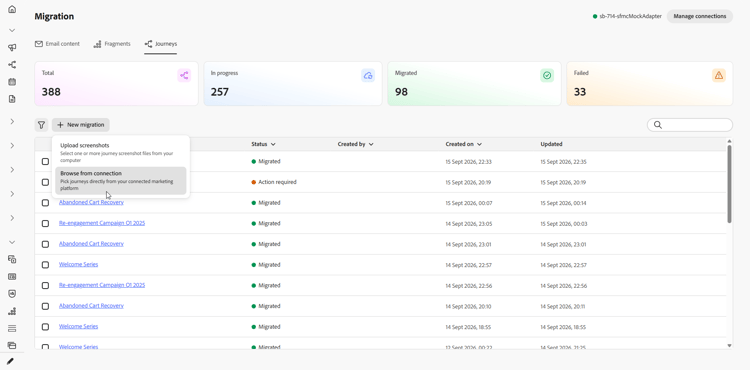Viewport: 750px width, 370px height.
Task: Tick checkbox for the Action required row
Action: [45, 182]
